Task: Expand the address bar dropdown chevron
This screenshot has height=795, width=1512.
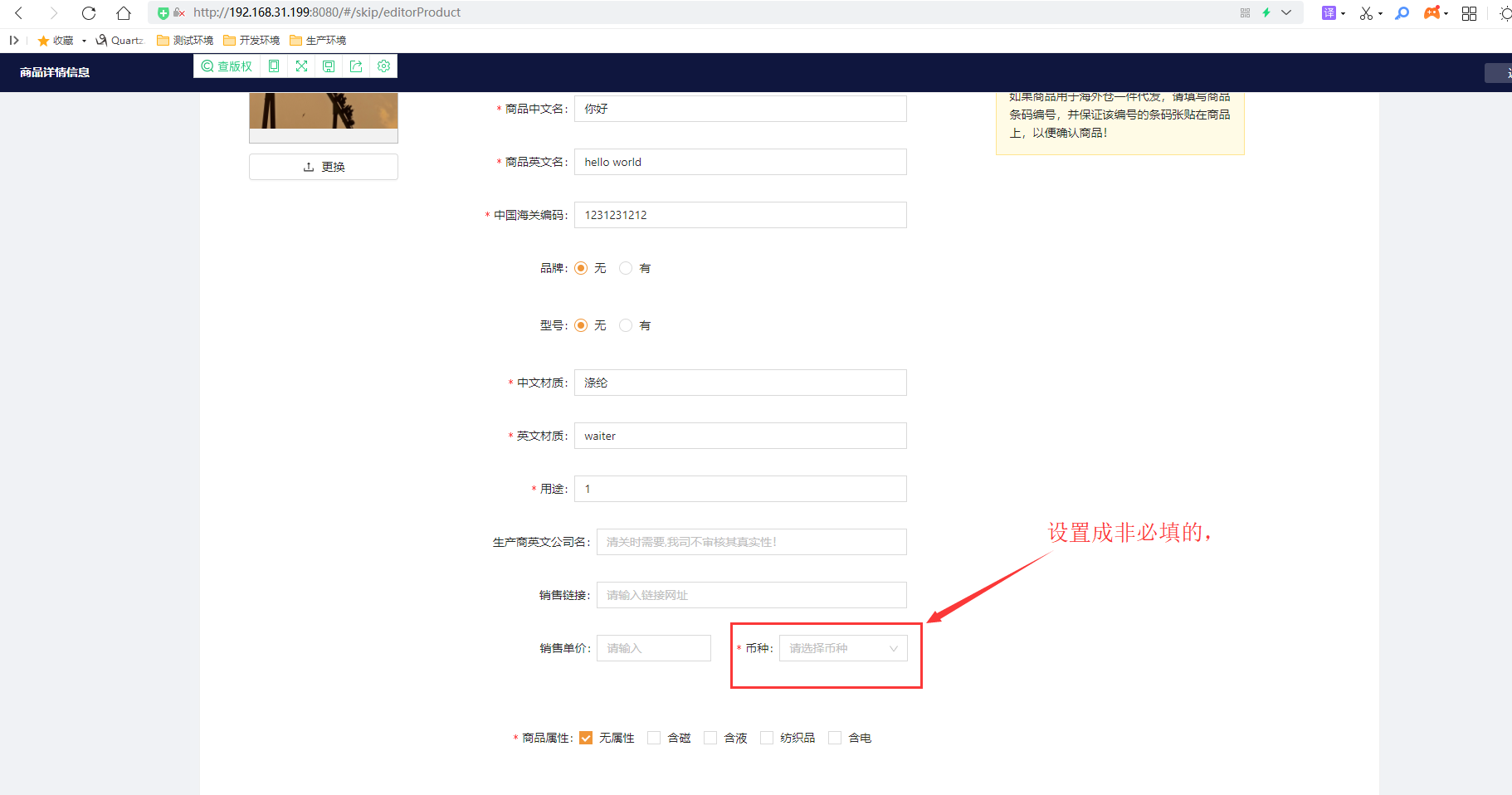Action: tap(1286, 12)
